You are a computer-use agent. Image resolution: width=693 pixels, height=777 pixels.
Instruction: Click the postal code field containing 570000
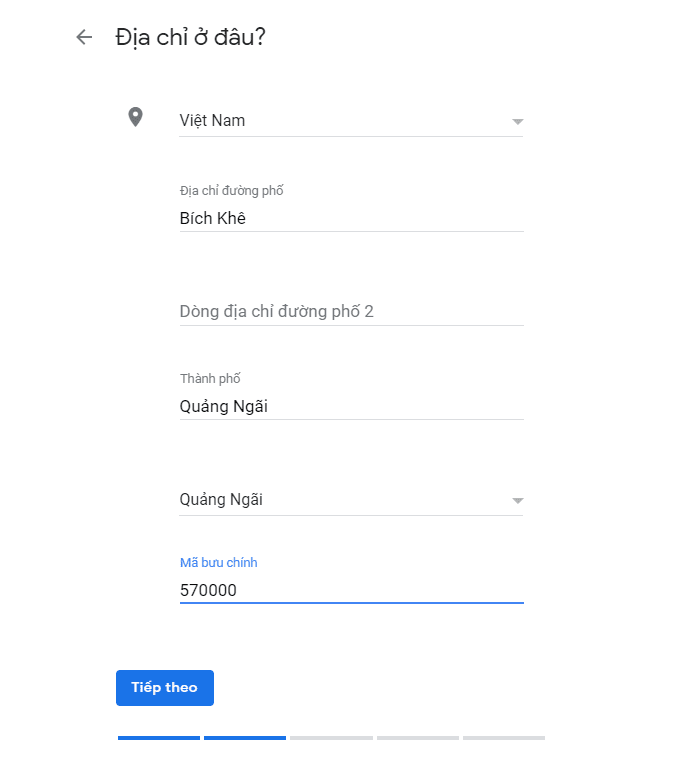coord(350,590)
